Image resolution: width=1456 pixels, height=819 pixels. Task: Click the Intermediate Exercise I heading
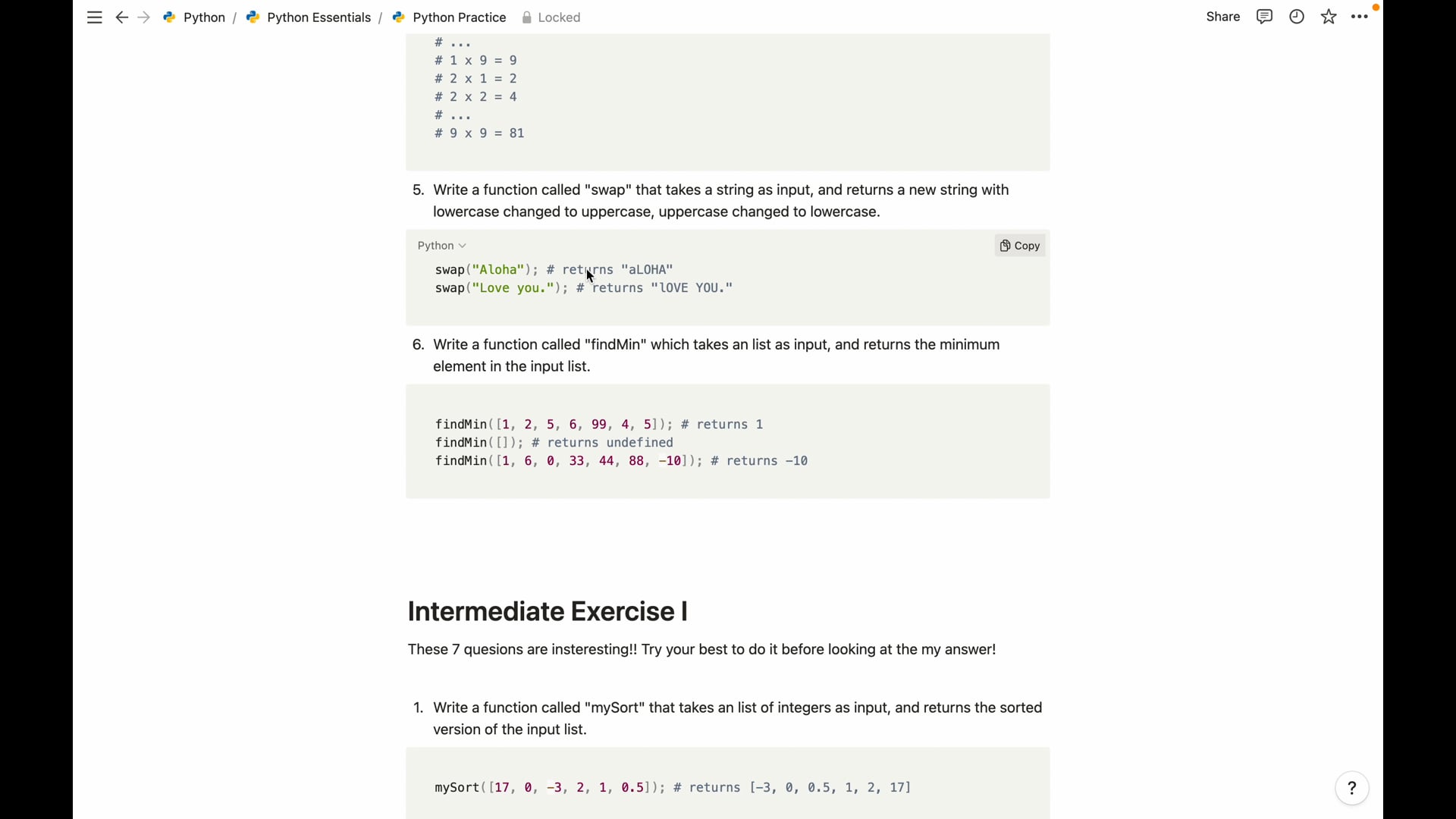point(548,611)
